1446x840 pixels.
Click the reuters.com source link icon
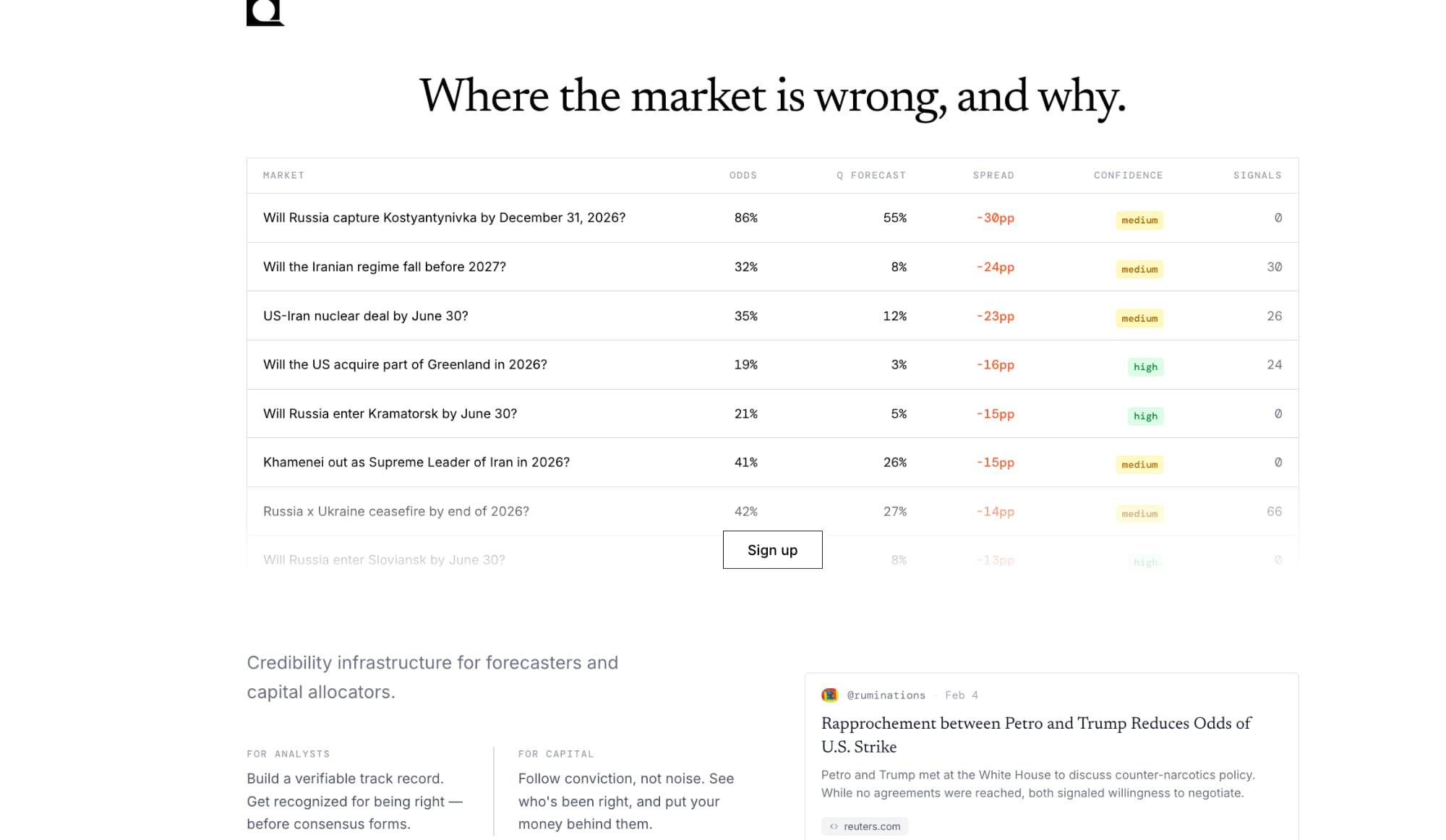834,826
